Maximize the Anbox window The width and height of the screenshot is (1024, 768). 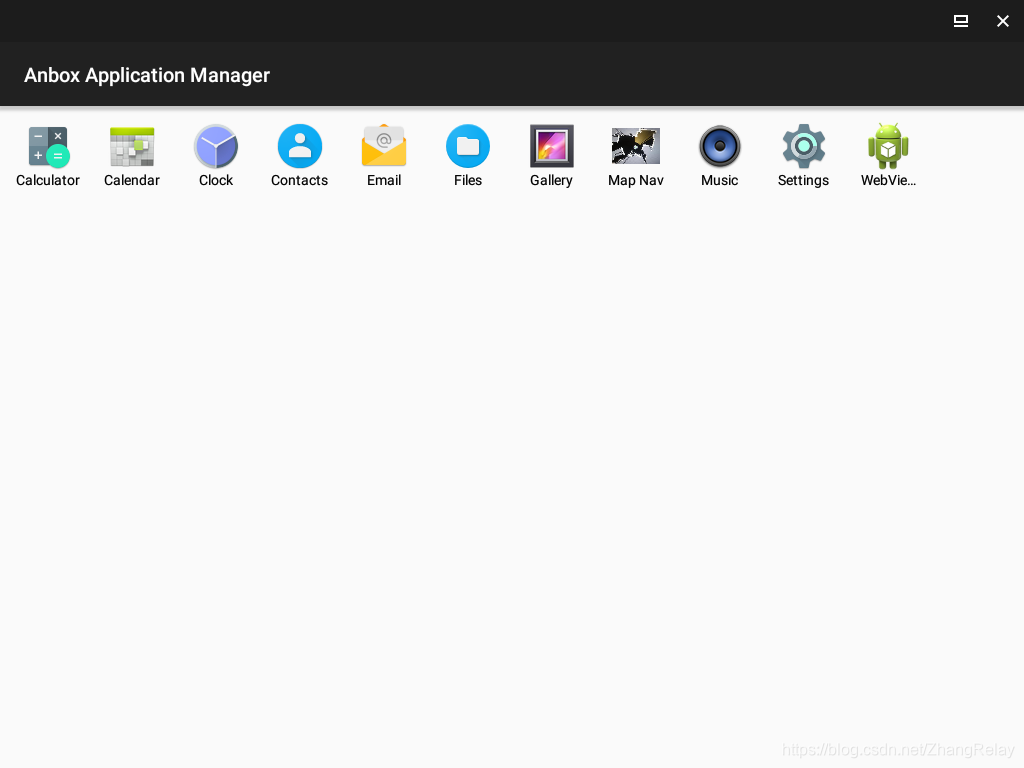pyautogui.click(x=961, y=21)
